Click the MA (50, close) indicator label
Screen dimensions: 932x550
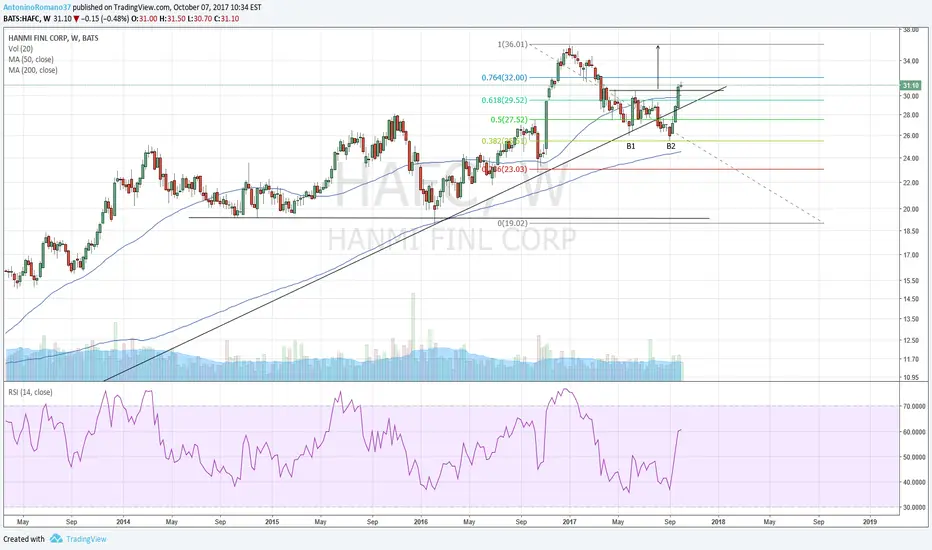click(x=31, y=59)
